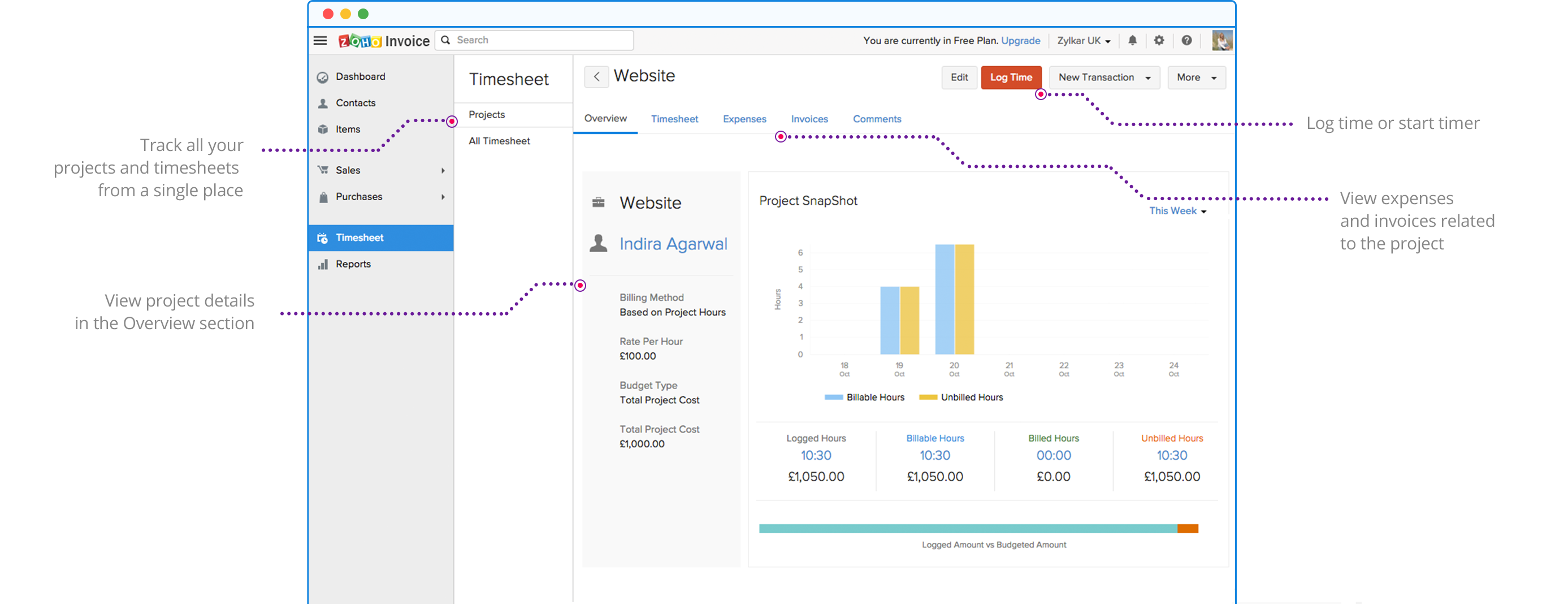Expand the Purchases submenu

point(443,197)
